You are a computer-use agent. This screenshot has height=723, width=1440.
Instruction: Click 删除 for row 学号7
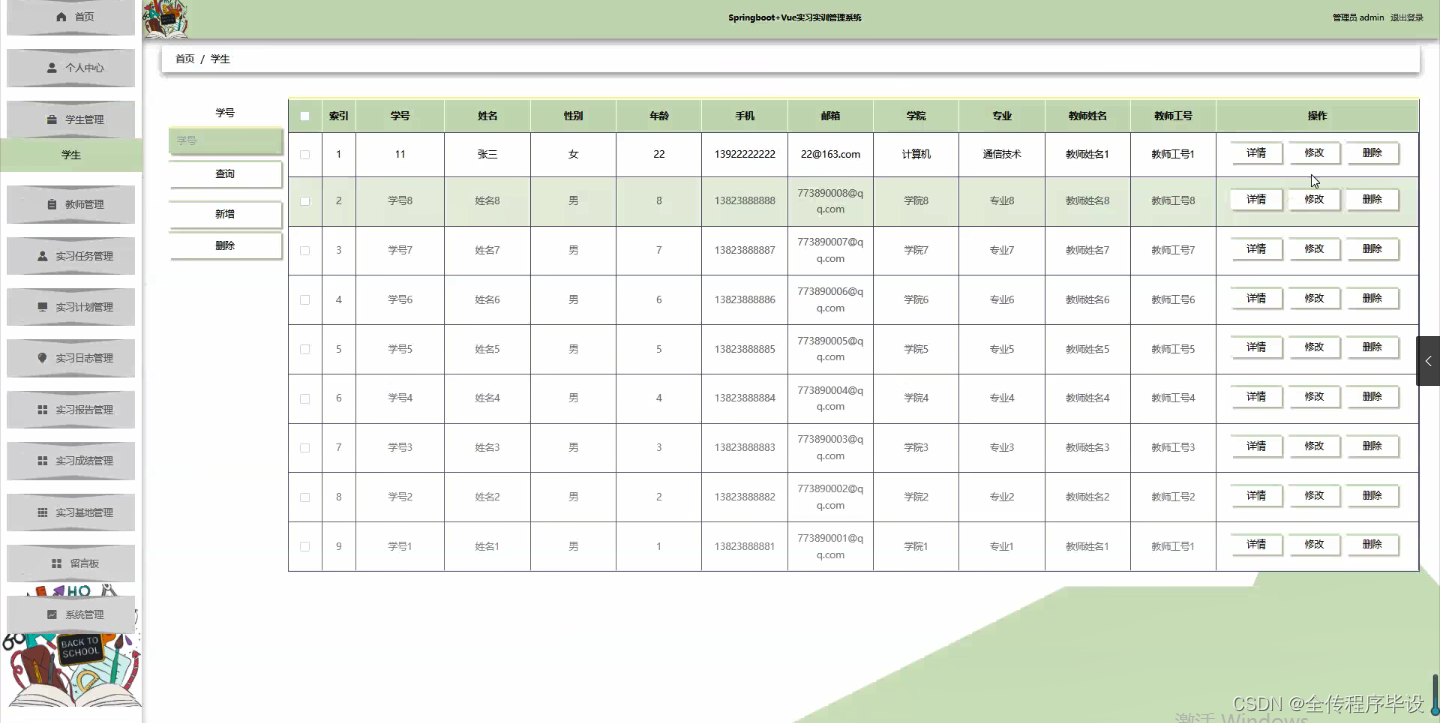click(x=1372, y=249)
